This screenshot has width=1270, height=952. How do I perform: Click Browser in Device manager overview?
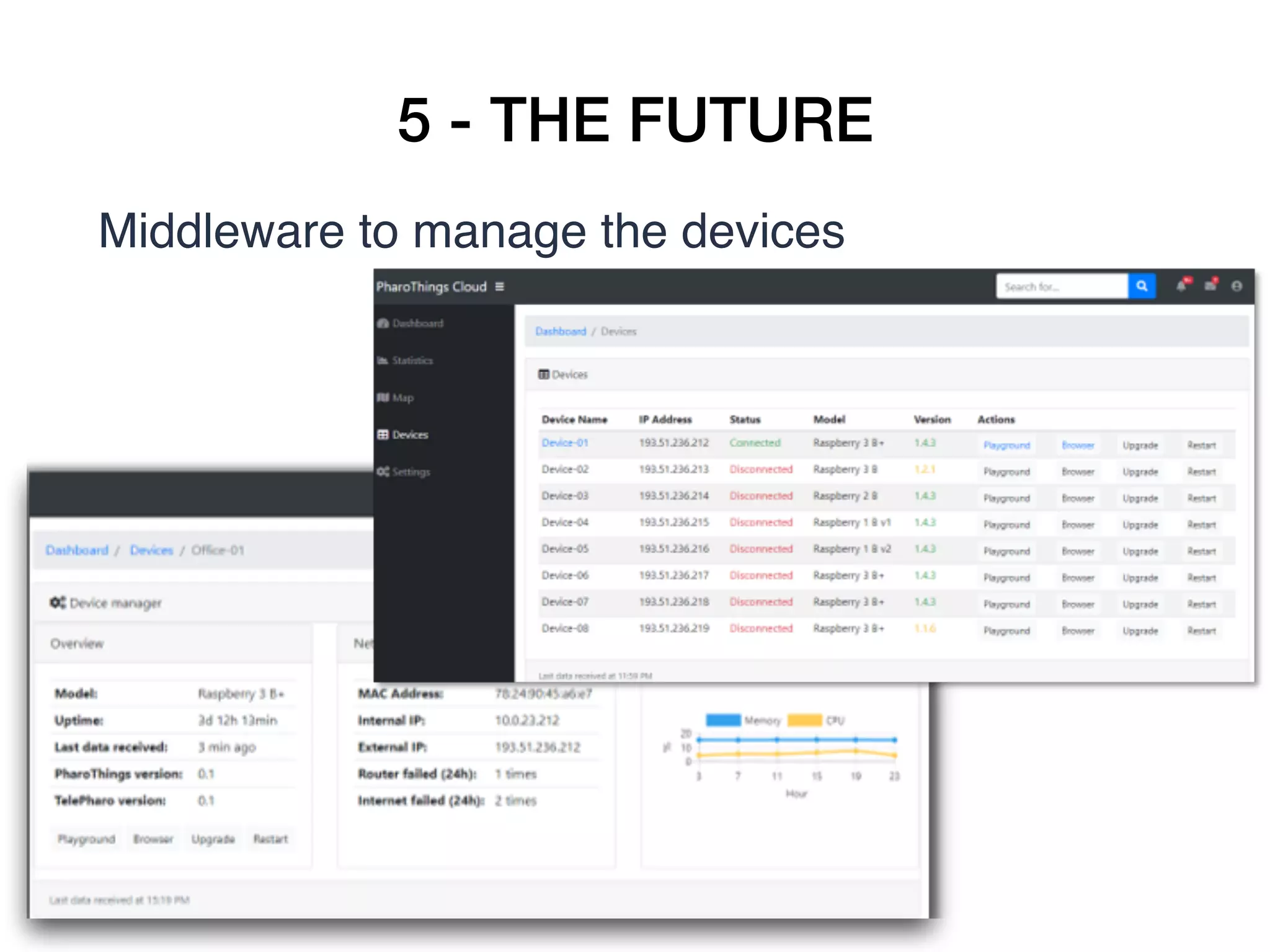[153, 839]
